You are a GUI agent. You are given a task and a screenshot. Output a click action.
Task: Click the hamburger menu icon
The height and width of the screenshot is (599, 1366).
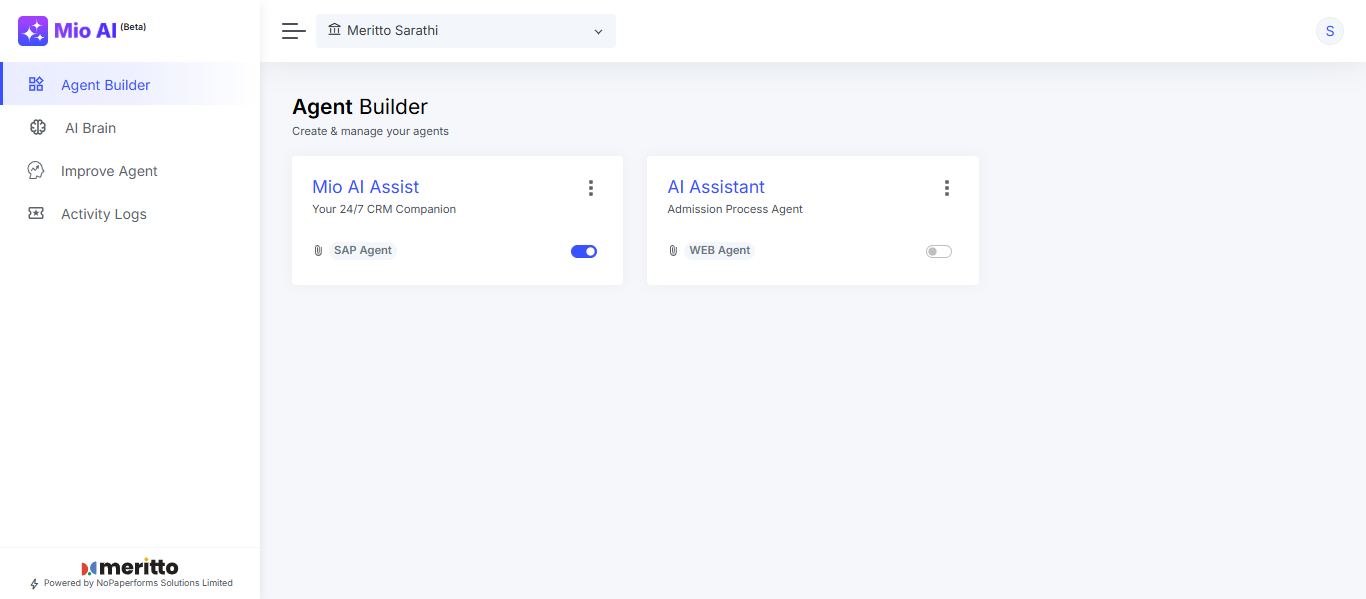293,31
